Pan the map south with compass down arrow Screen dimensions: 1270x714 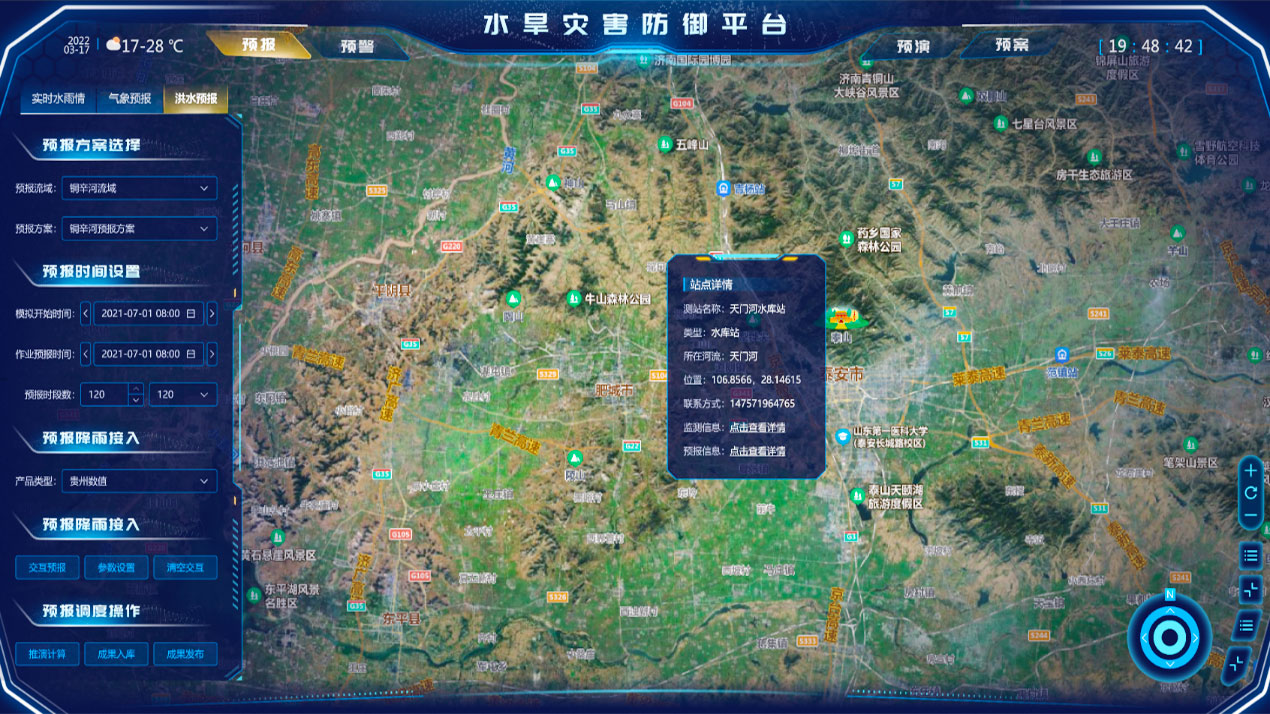[x=1169, y=665]
